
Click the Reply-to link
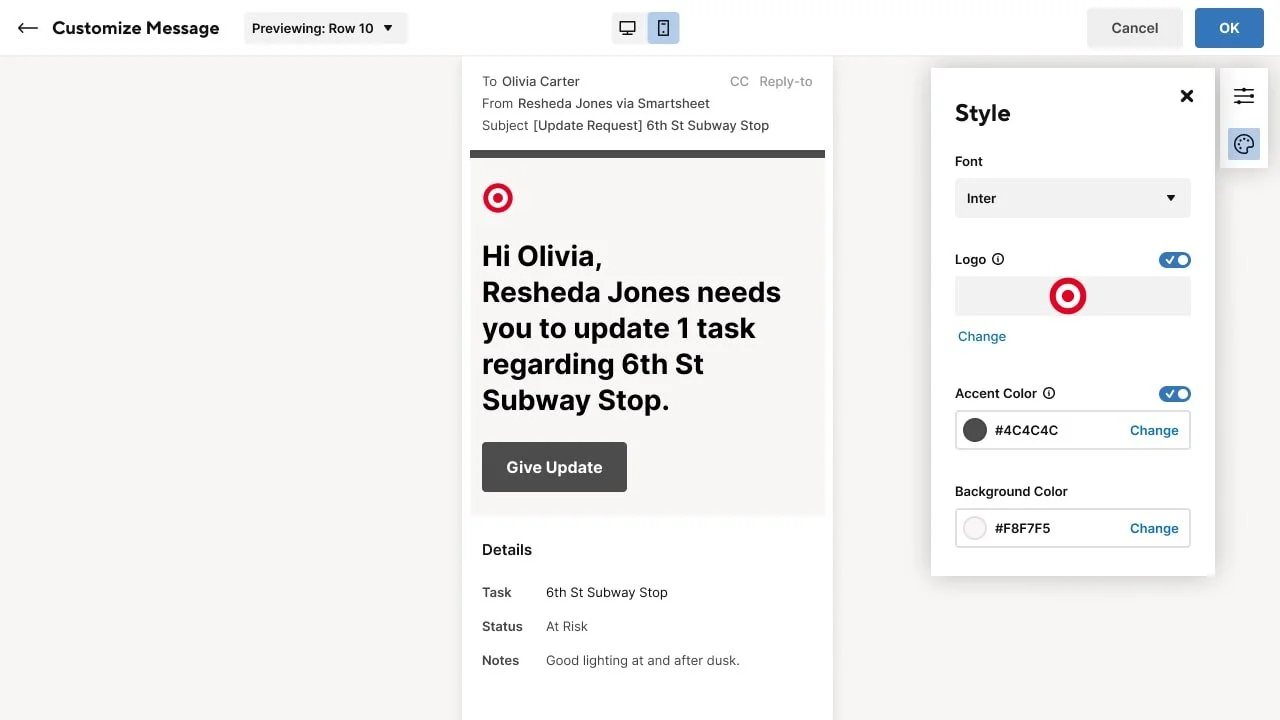pyautogui.click(x=786, y=81)
